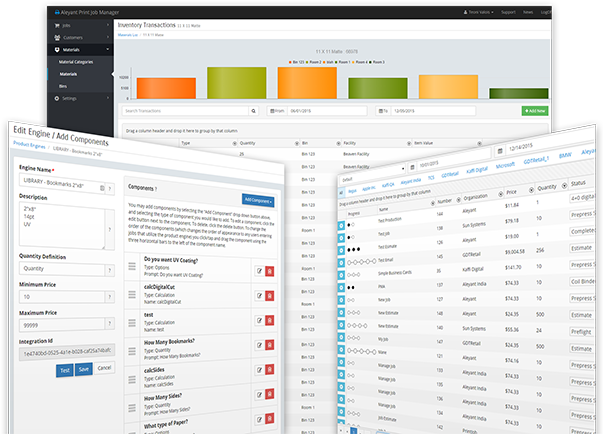Delete the calcDigitalCut component
Image resolution: width=603 pixels, height=434 pixels.
click(270, 296)
